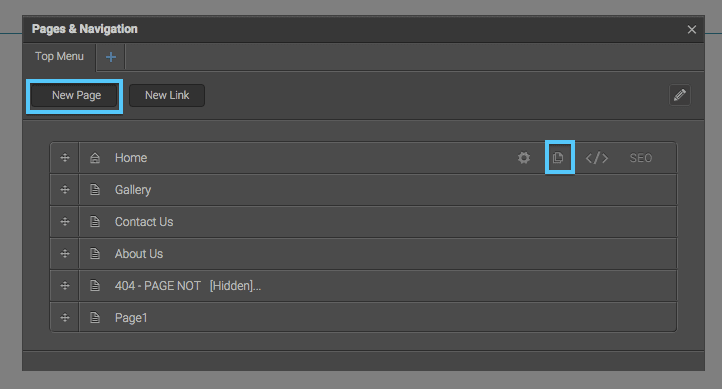Viewport: 722px width, 389px height.
Task: Click move handle for Page1 row
Action: tap(65, 318)
